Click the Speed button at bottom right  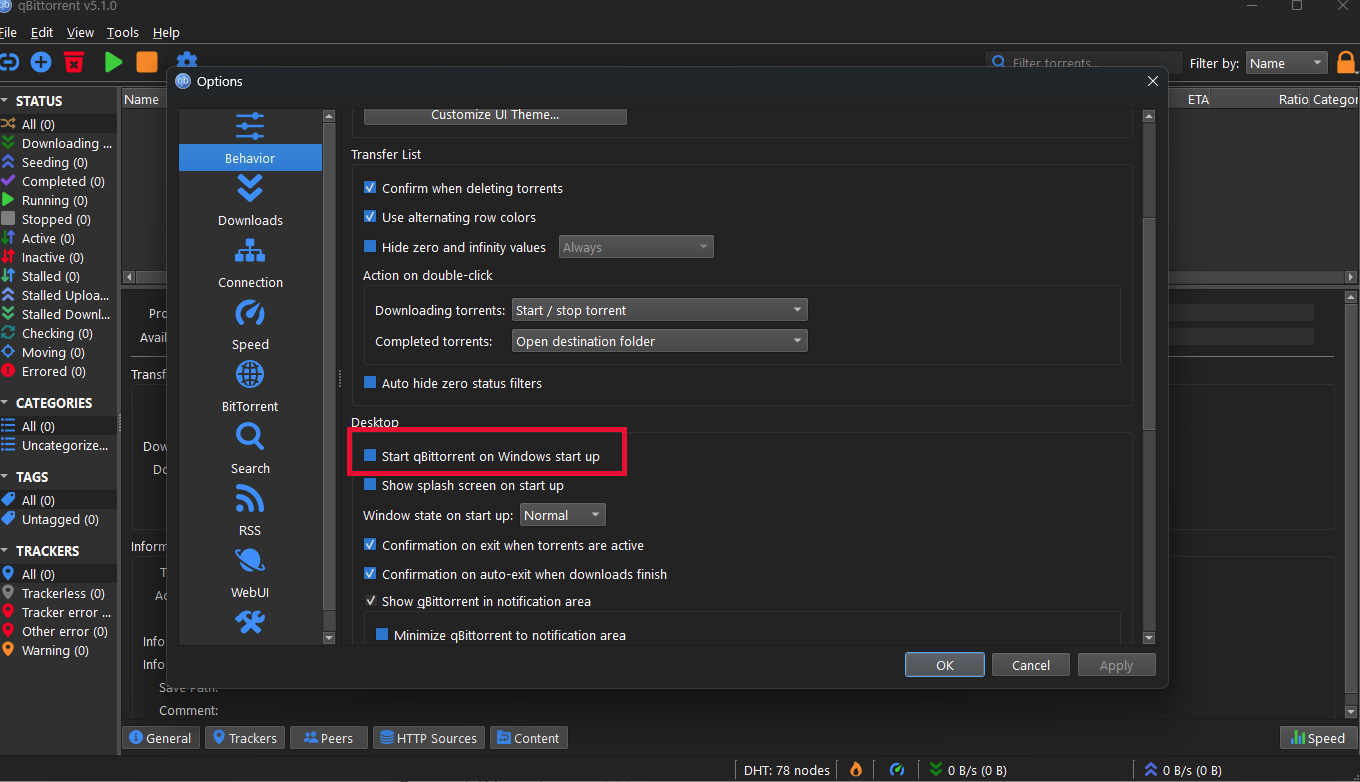(x=1318, y=738)
